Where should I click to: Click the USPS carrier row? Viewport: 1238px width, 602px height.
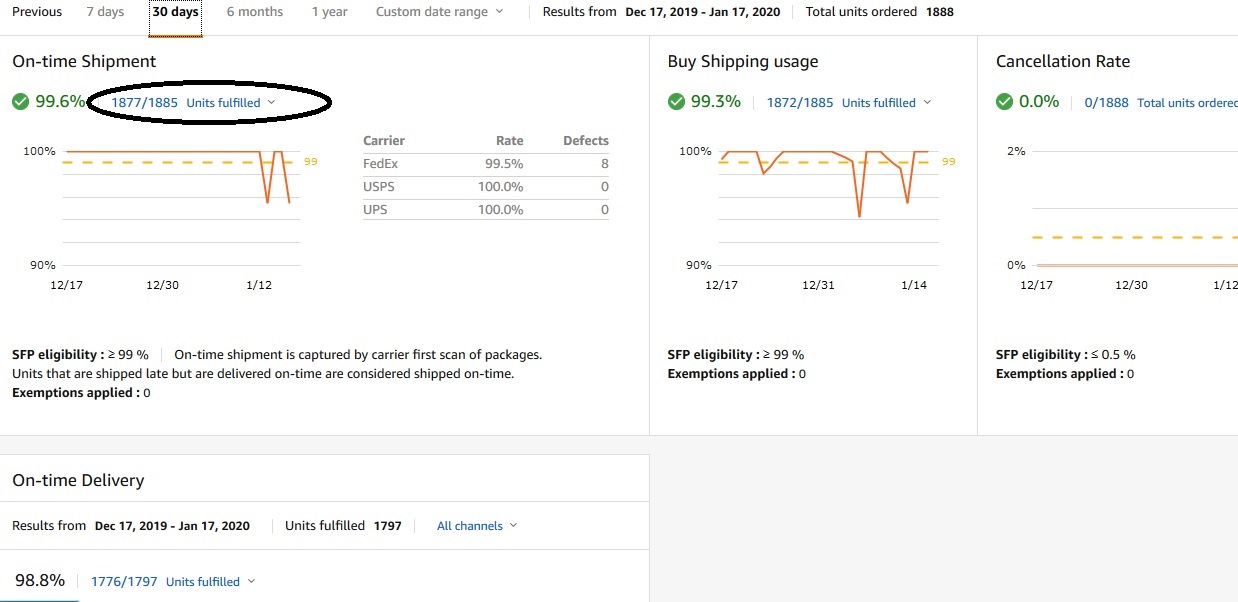(x=485, y=187)
